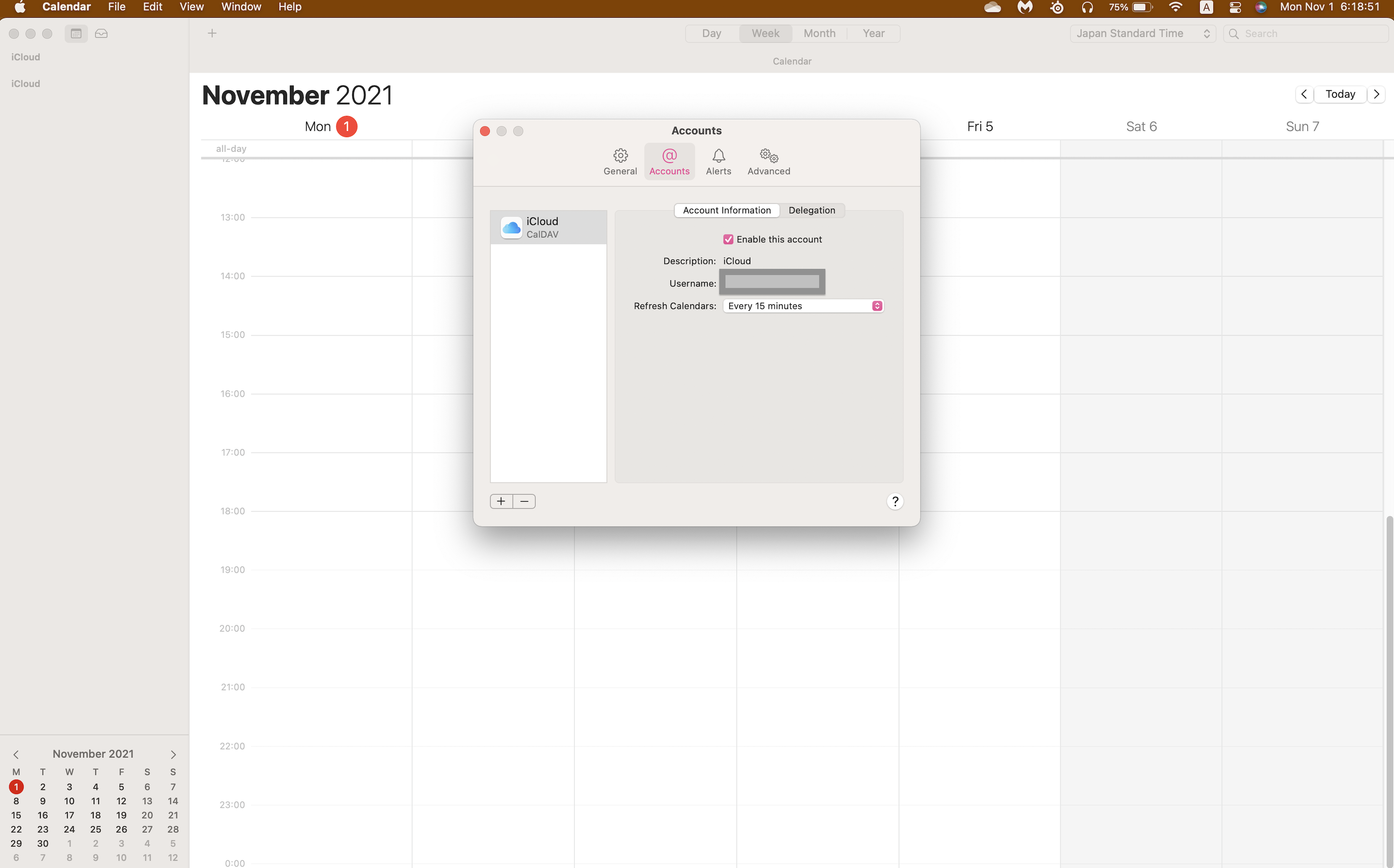Open the General preferences pane
This screenshot has width=1394, height=868.
click(620, 161)
